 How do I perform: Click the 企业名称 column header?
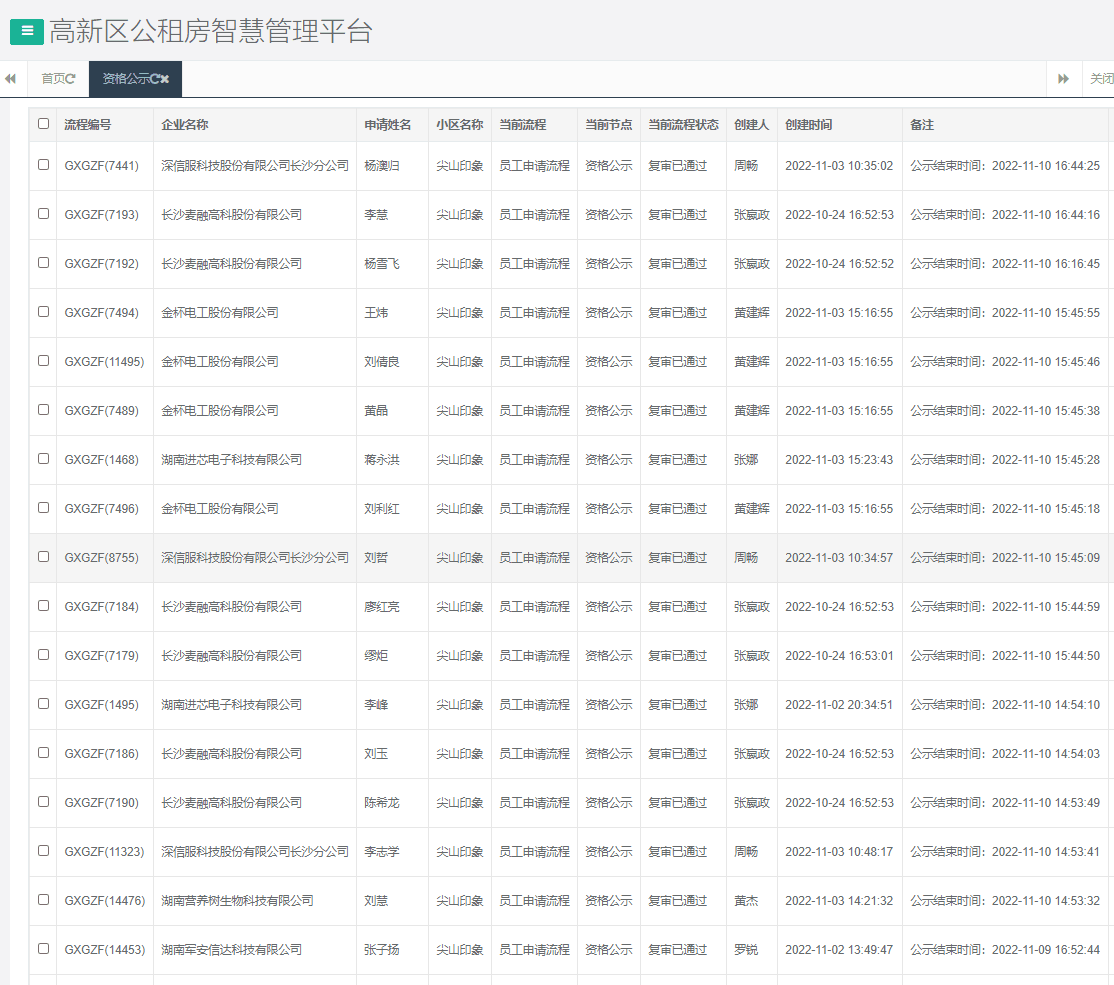[x=185, y=125]
